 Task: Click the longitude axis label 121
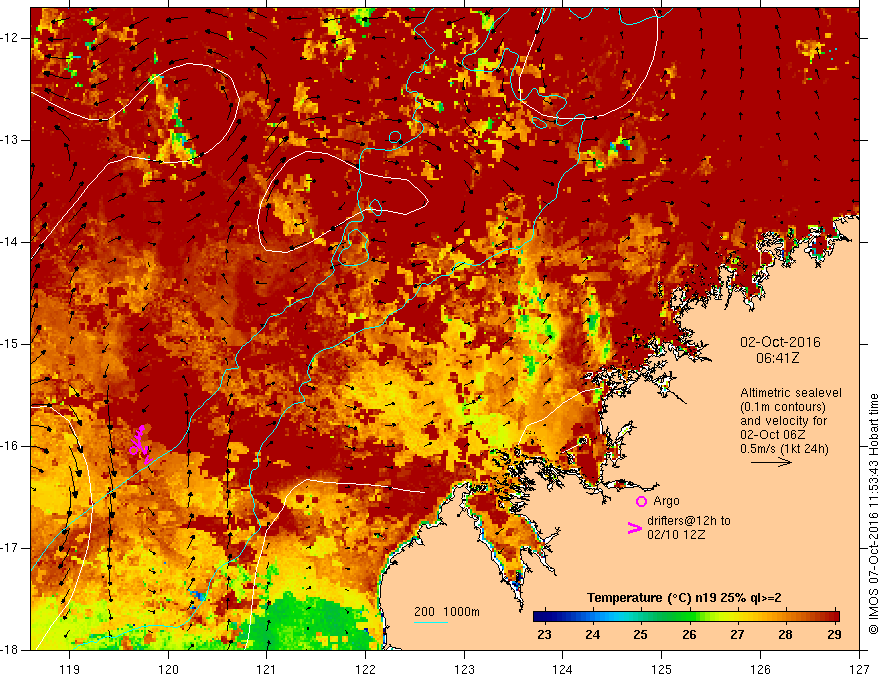point(267,669)
